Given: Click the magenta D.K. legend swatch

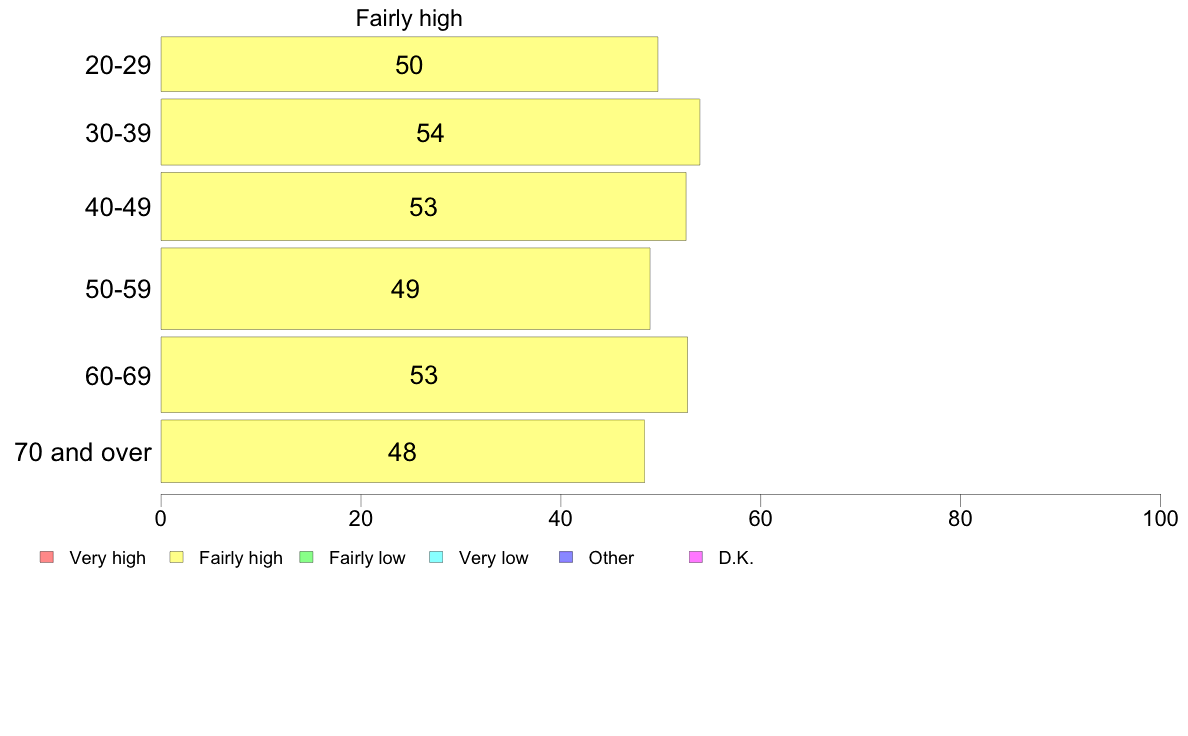Looking at the screenshot, I should click(696, 557).
